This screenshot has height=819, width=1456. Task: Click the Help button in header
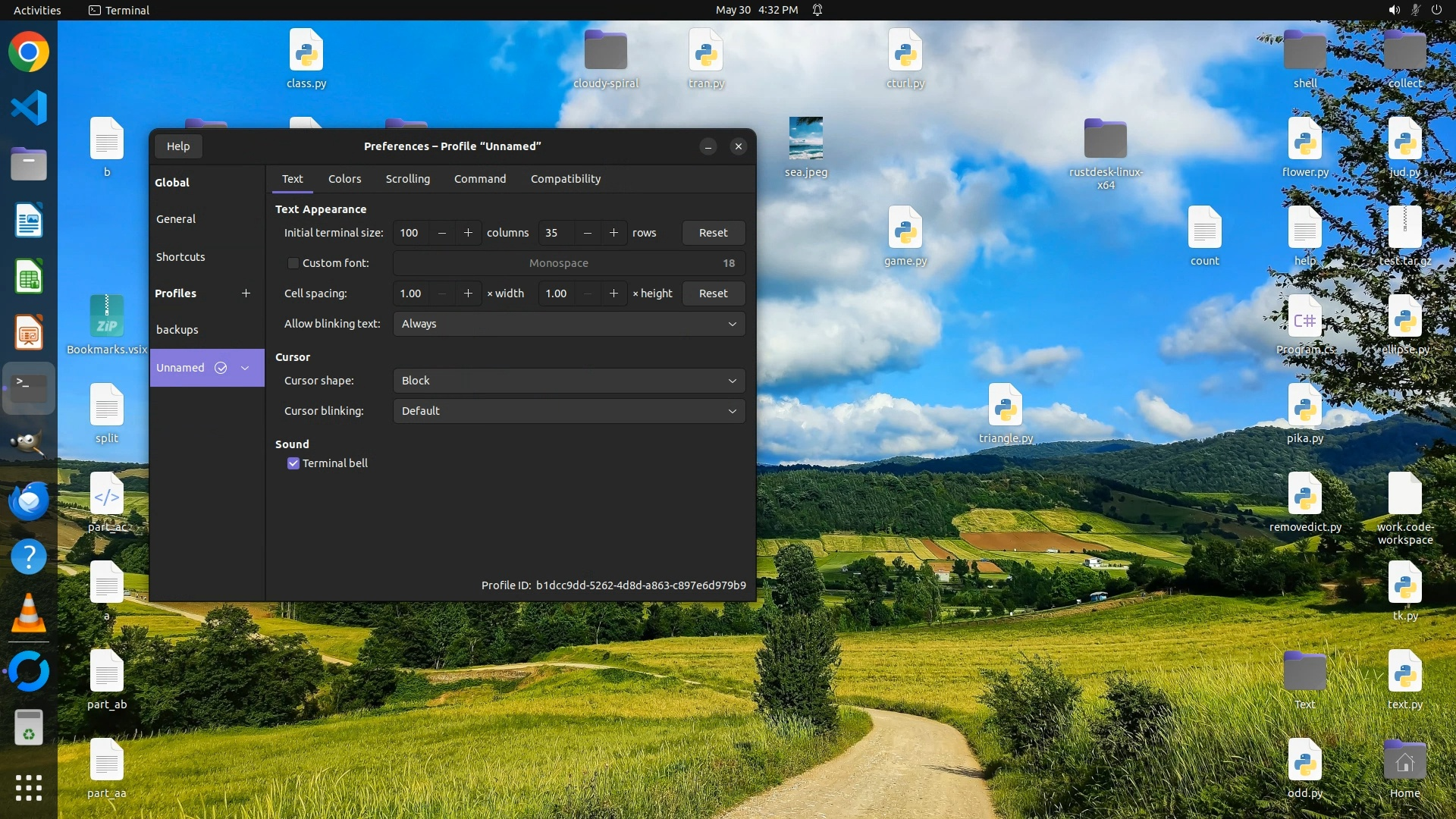pos(178,146)
